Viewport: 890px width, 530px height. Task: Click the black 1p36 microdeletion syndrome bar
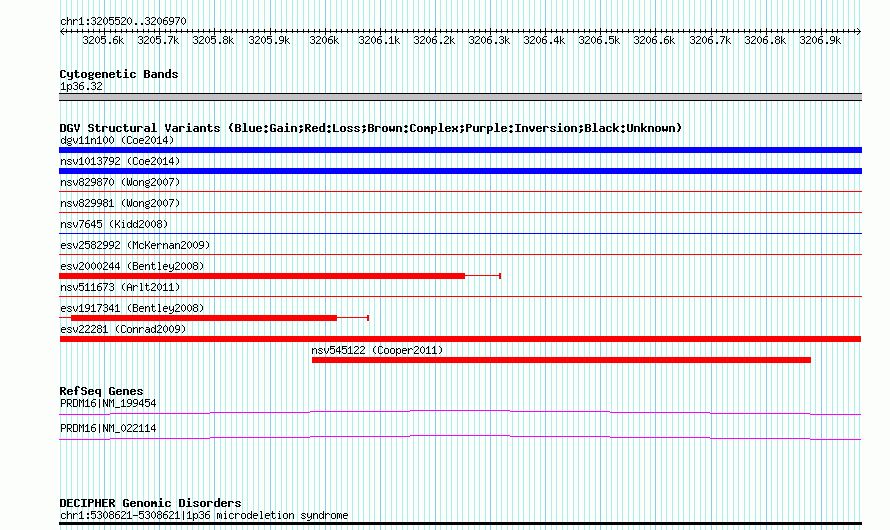click(x=460, y=524)
